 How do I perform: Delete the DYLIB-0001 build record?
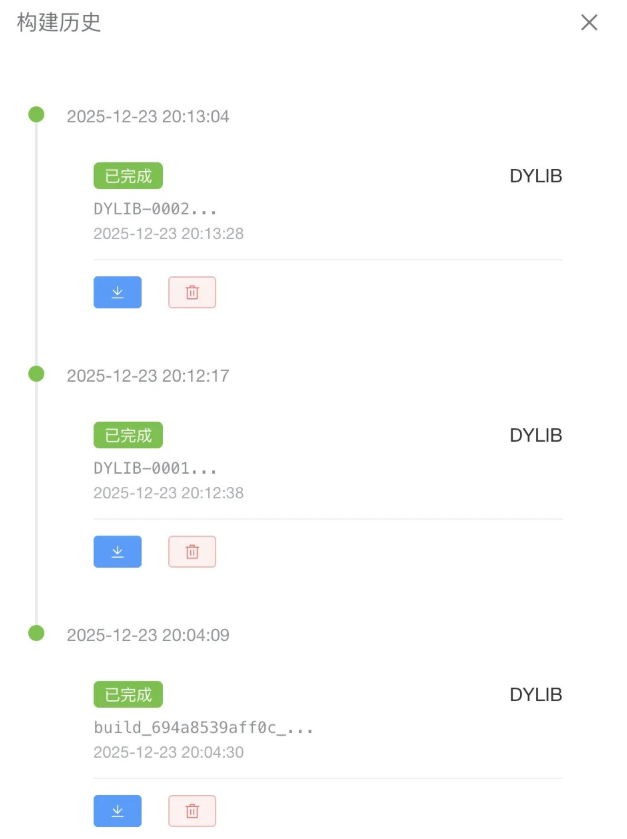(x=192, y=551)
